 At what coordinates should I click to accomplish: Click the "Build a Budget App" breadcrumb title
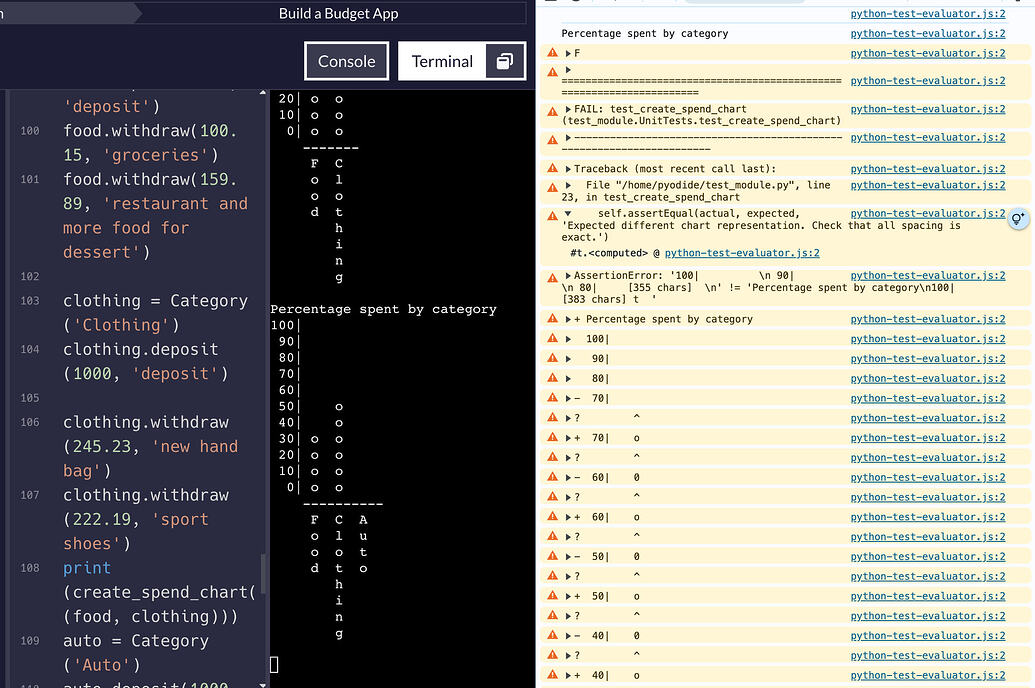339,14
